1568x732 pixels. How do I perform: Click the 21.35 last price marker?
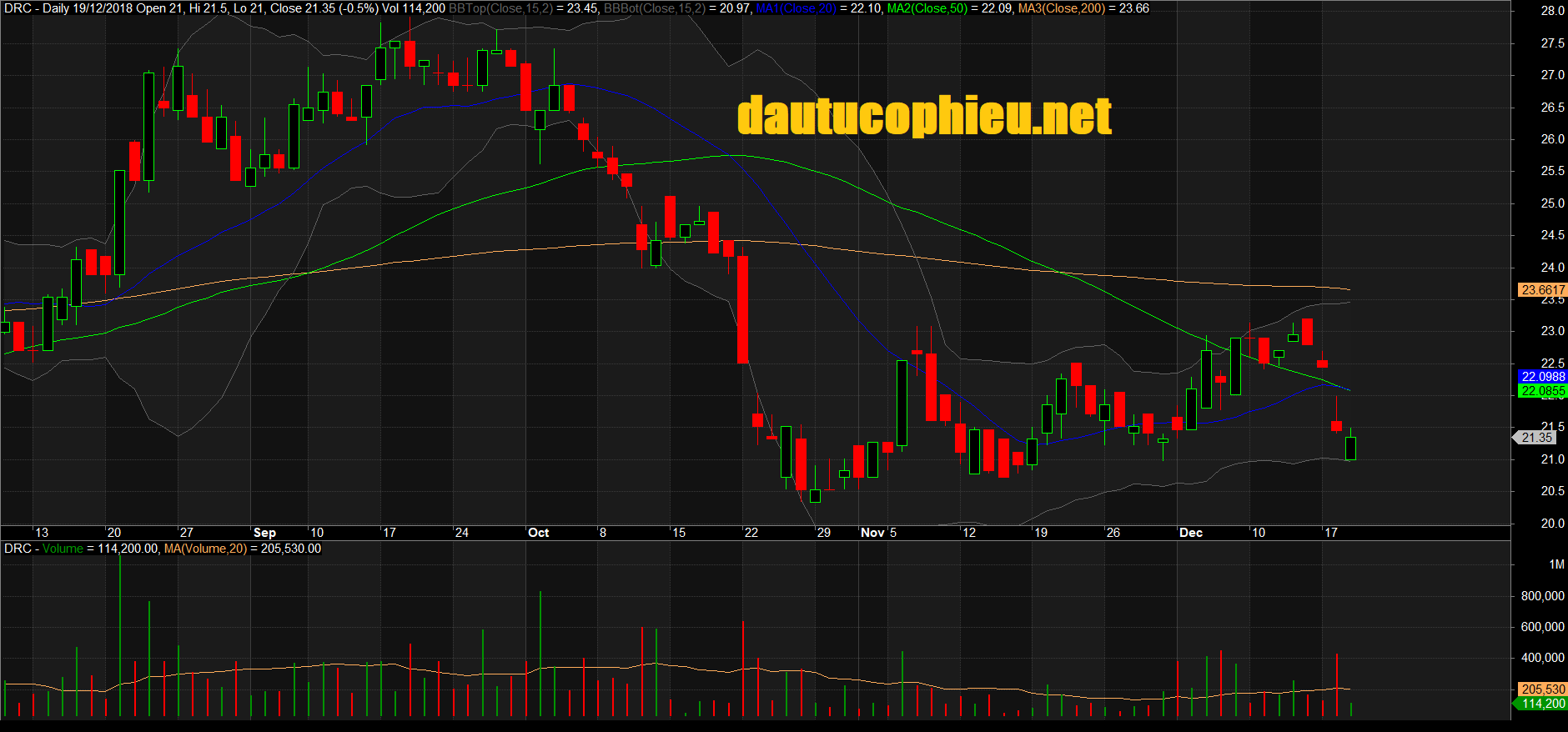[x=1535, y=438]
